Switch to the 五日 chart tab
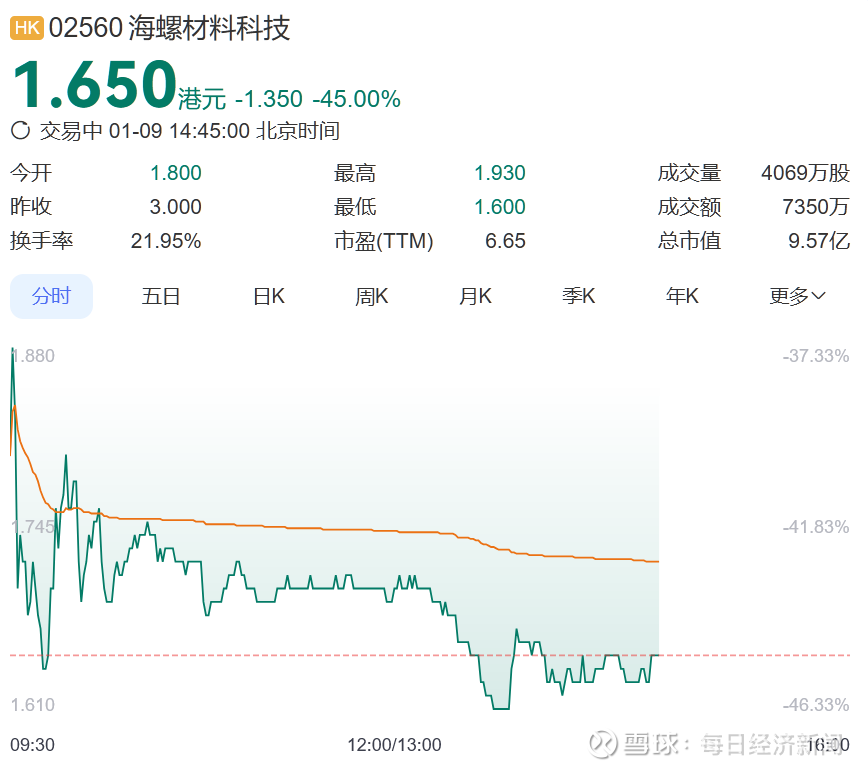Image resolution: width=868 pixels, height=771 pixels. tap(161, 296)
